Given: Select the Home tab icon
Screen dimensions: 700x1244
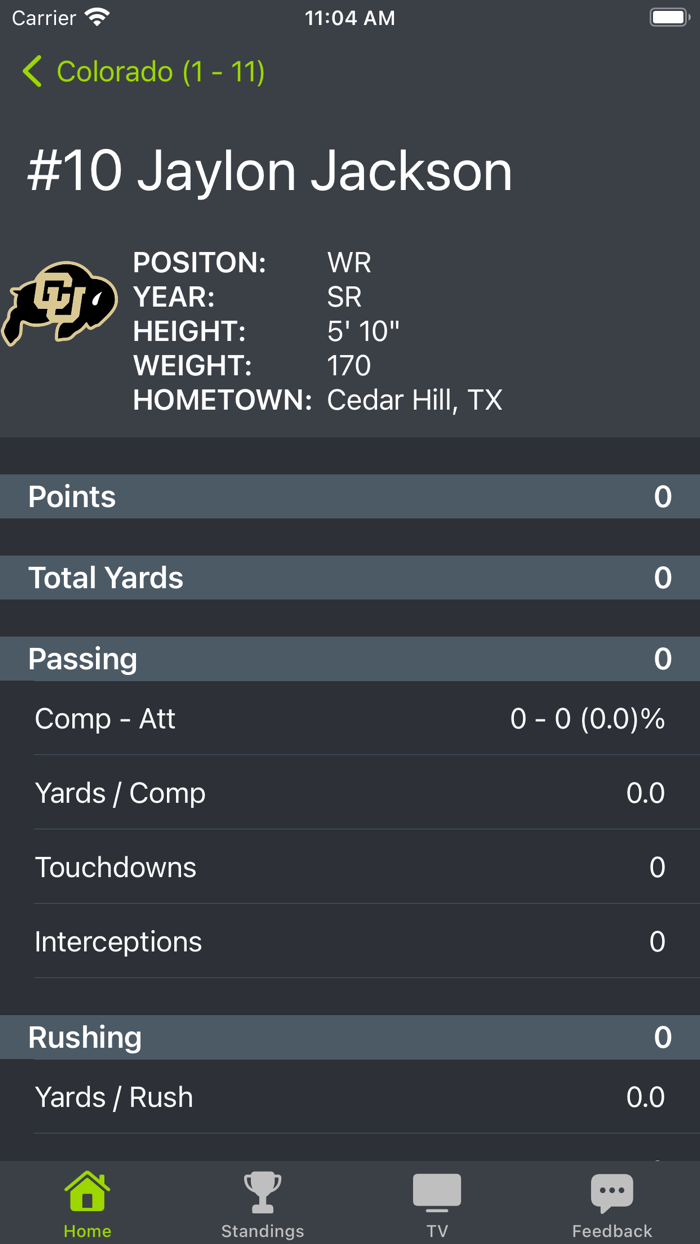Looking at the screenshot, I should [87, 1190].
